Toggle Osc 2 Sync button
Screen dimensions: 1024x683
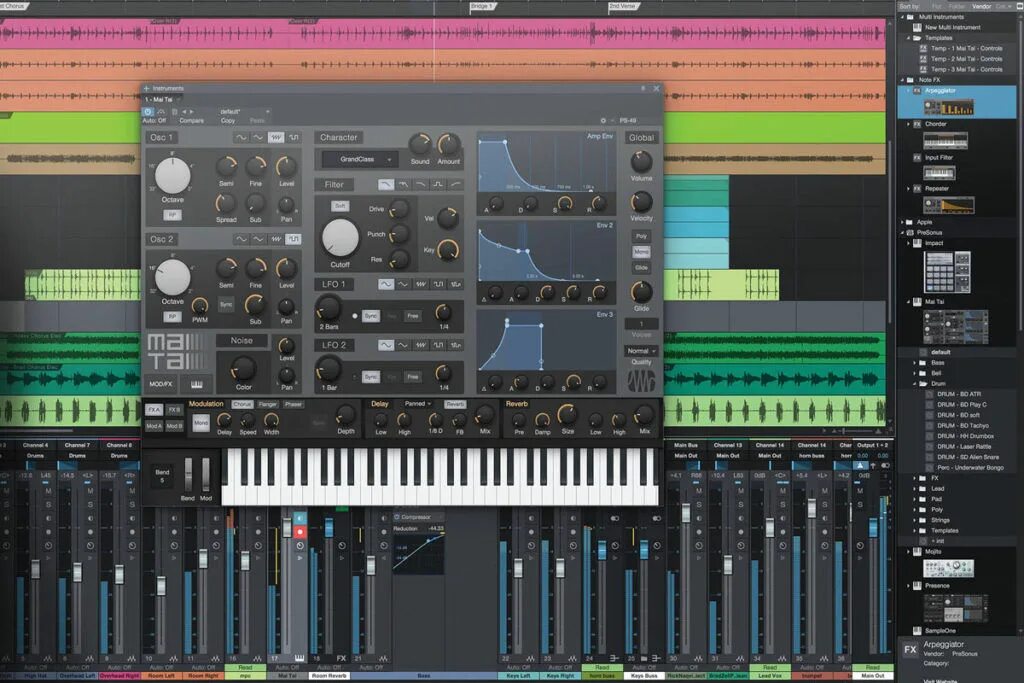pyautogui.click(x=226, y=304)
